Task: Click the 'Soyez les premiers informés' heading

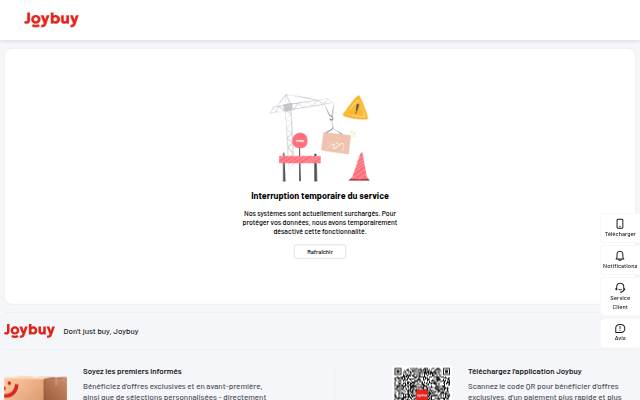Action: point(132,371)
